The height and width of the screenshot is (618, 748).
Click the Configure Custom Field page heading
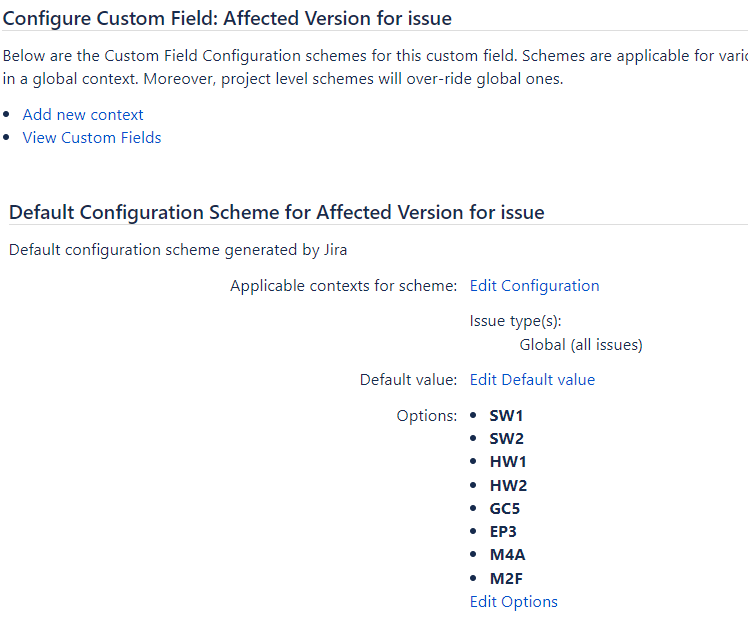(227, 18)
